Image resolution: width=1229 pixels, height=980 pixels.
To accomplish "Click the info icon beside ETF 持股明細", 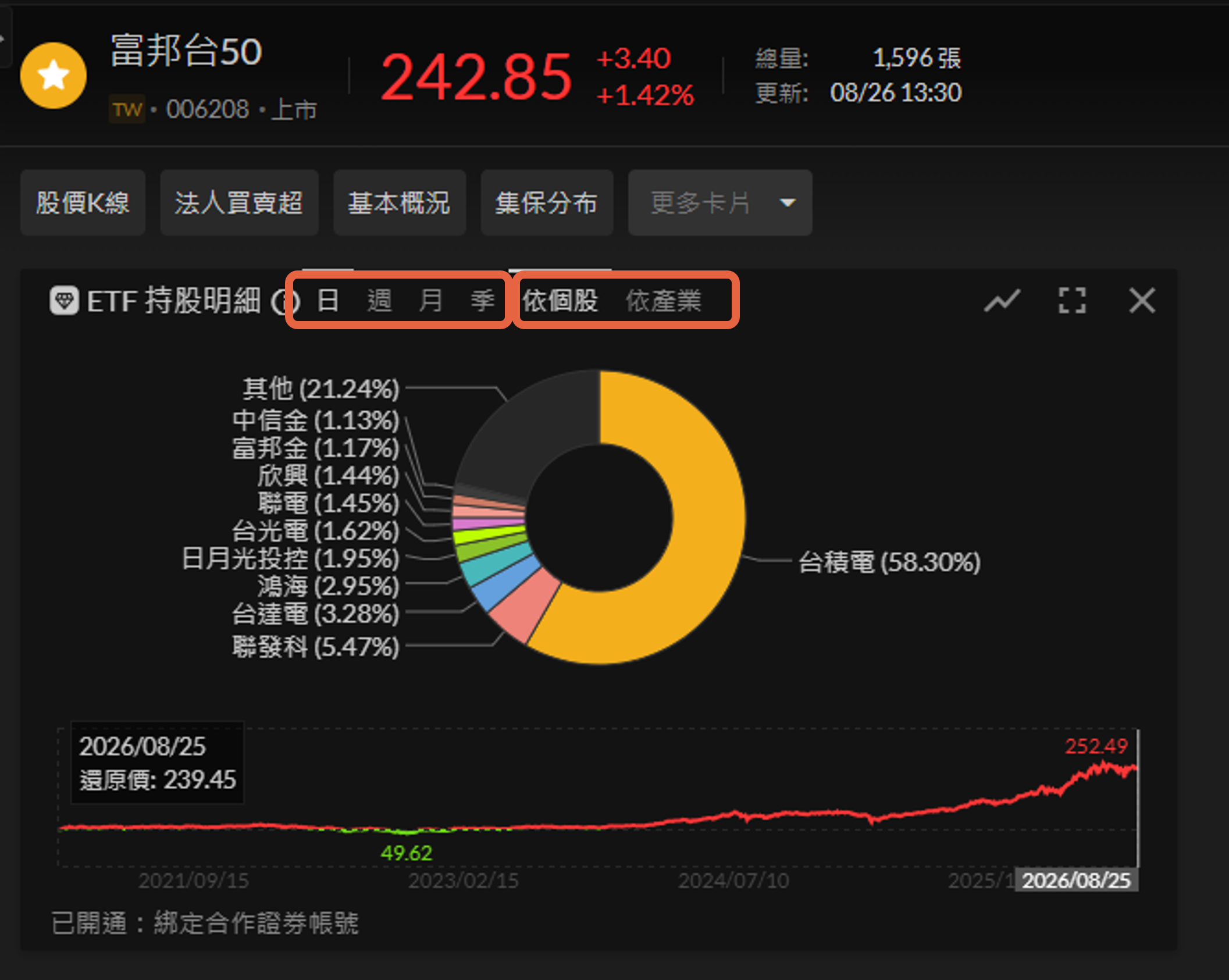I will coord(285,301).
